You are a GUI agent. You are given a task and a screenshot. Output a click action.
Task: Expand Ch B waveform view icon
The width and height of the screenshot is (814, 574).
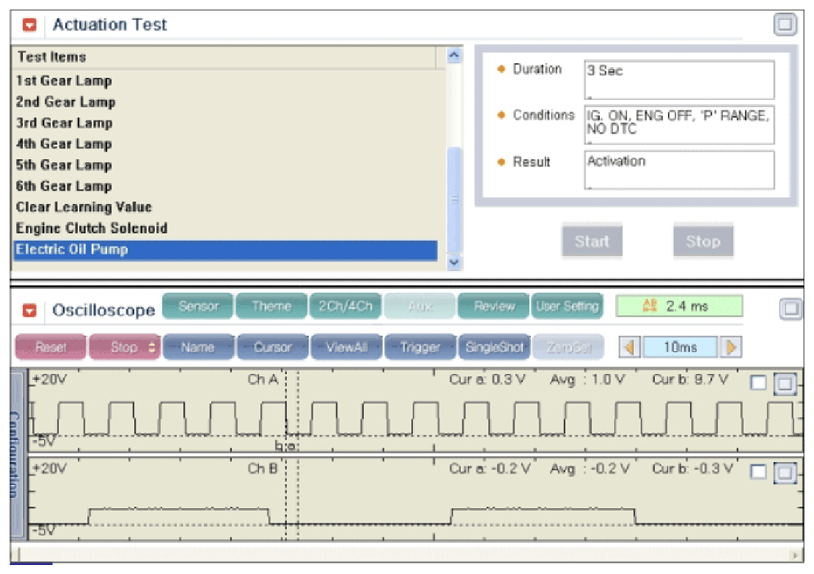coord(785,473)
